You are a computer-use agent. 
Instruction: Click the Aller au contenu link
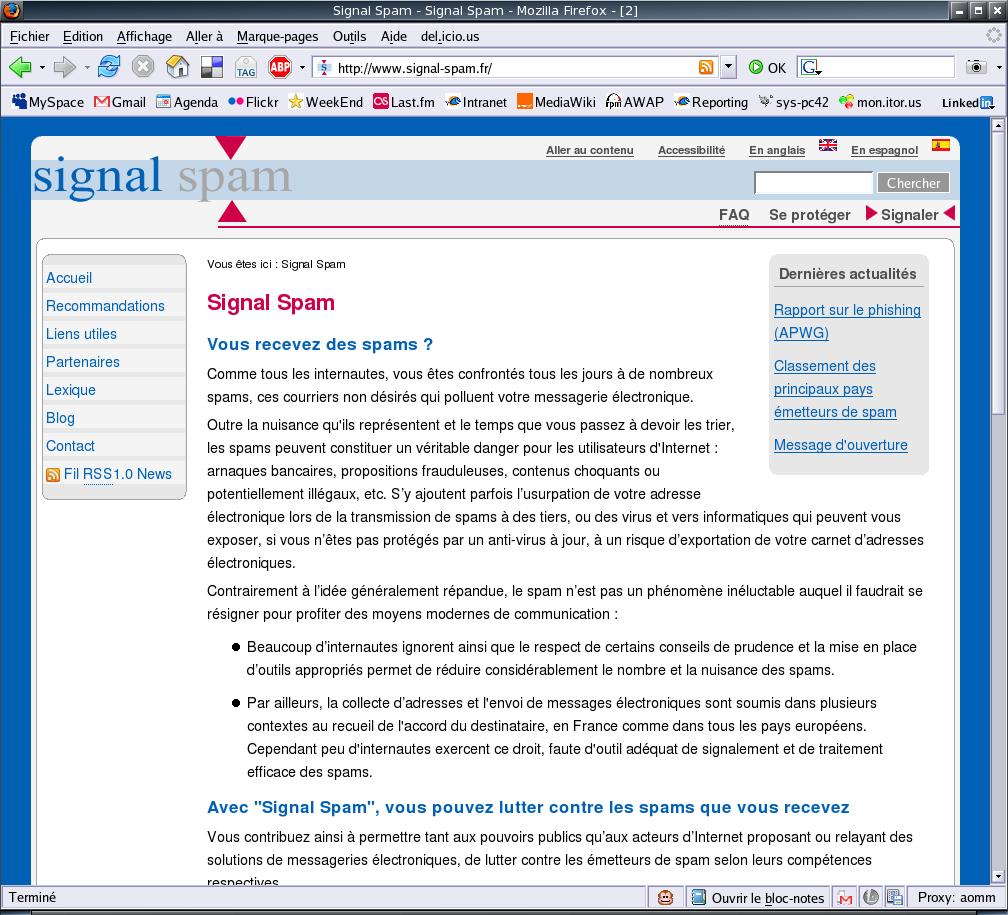pyautogui.click(x=590, y=150)
